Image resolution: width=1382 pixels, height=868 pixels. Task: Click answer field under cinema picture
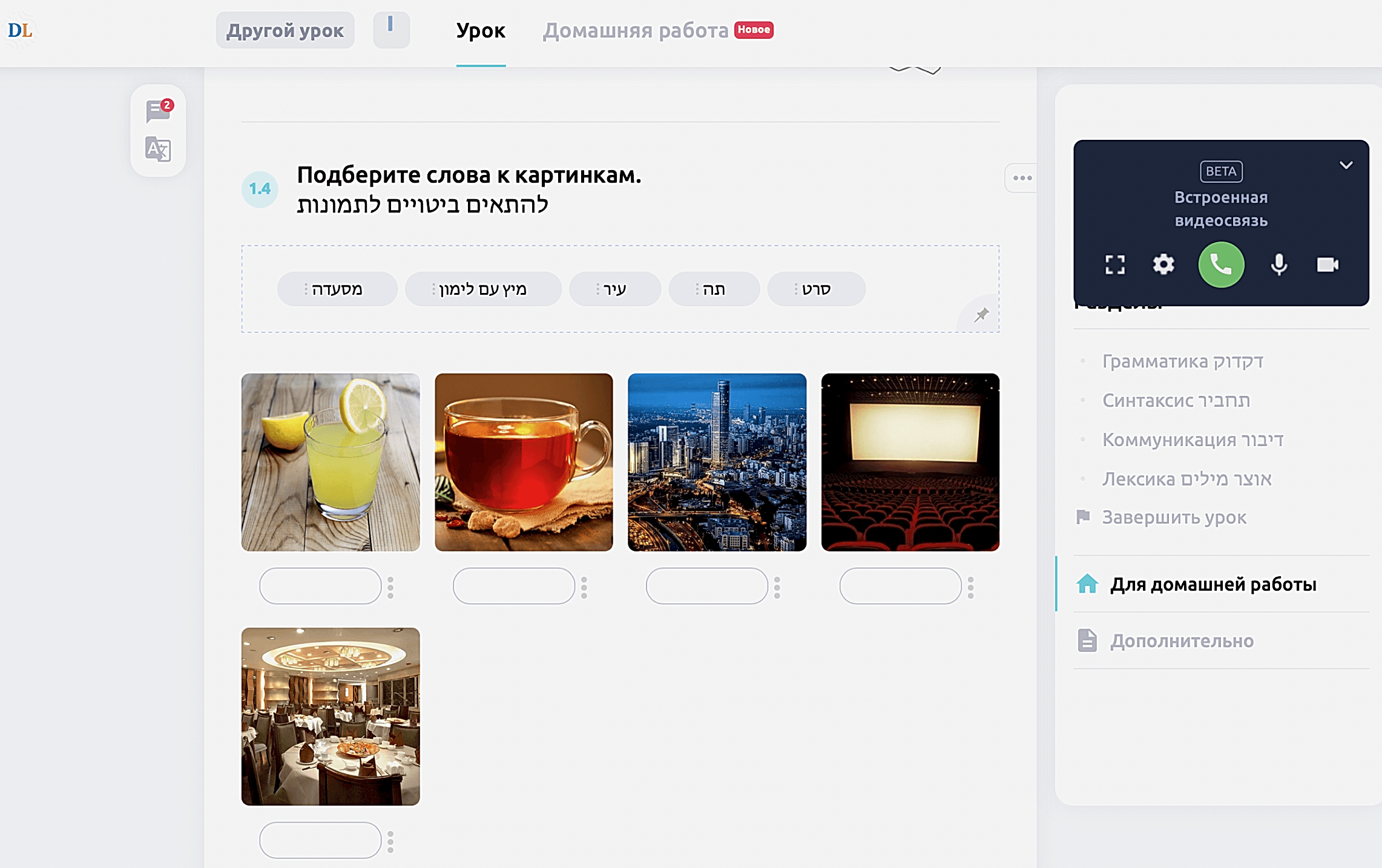coord(900,586)
